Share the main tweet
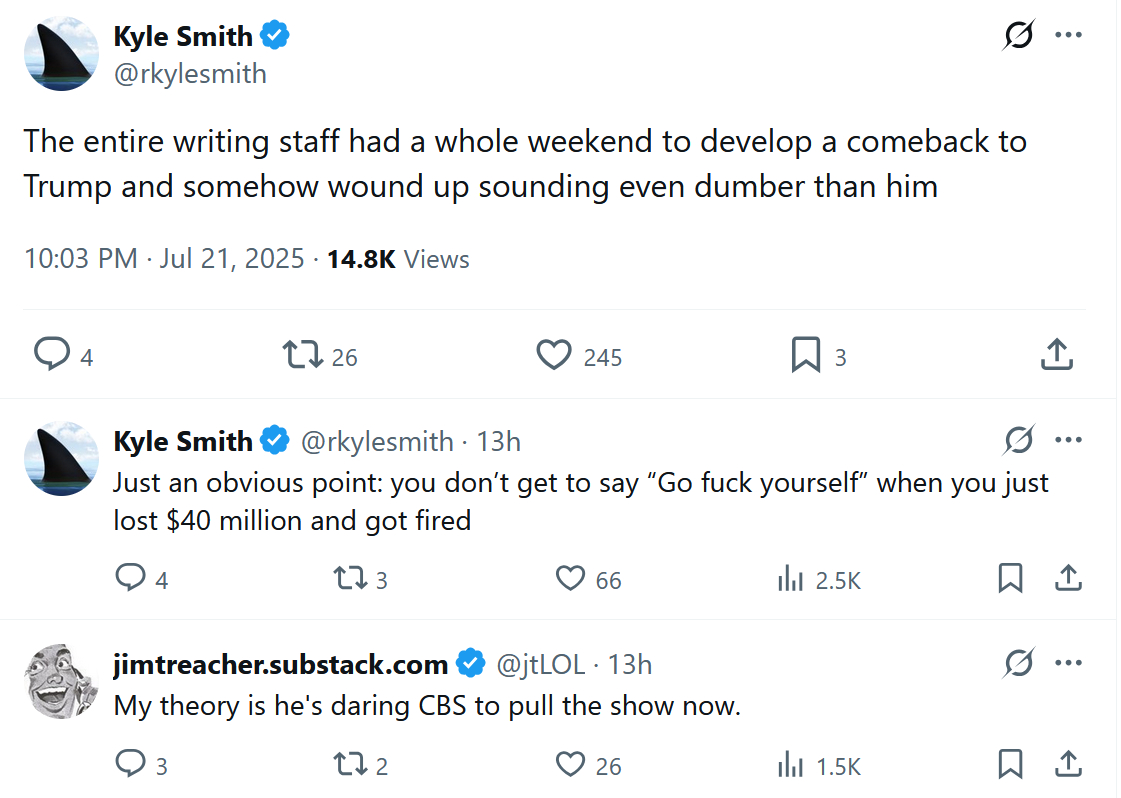 coord(1057,354)
